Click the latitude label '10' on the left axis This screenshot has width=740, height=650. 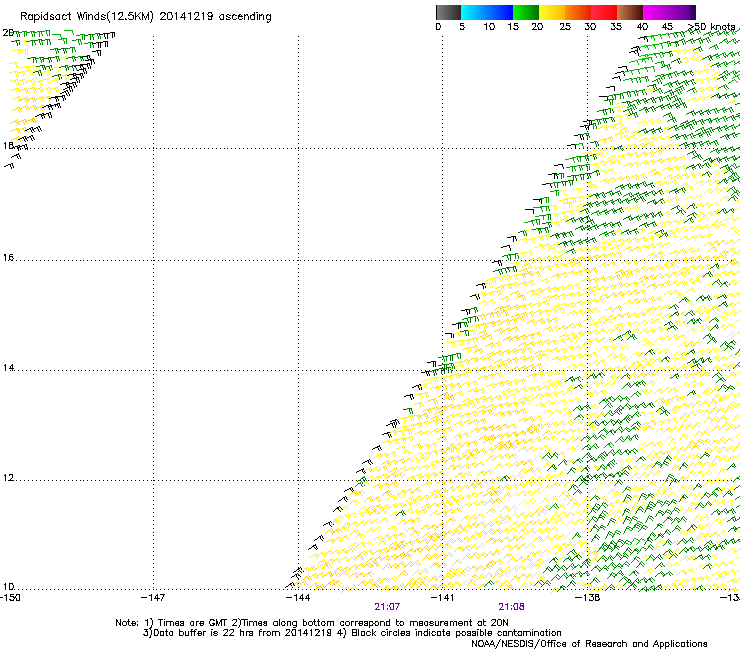pos(8,587)
